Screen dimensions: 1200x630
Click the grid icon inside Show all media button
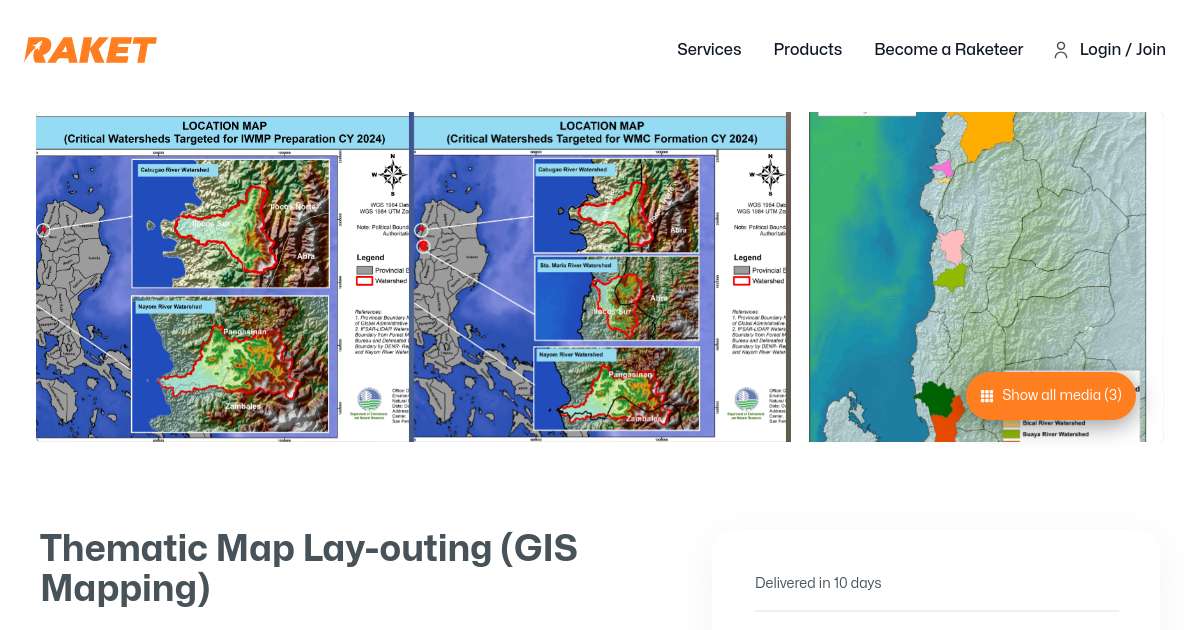987,395
